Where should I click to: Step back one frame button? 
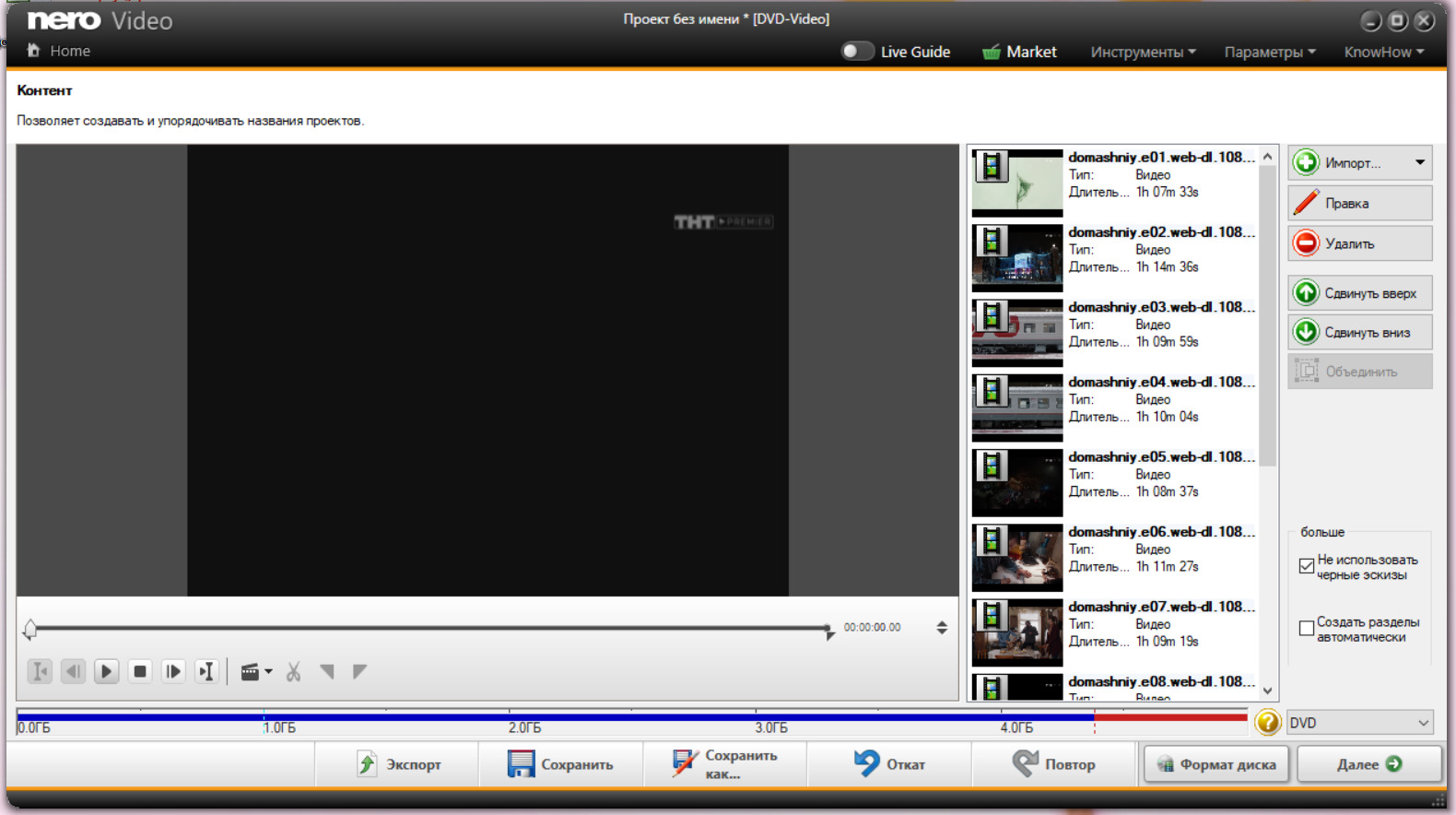(x=73, y=671)
